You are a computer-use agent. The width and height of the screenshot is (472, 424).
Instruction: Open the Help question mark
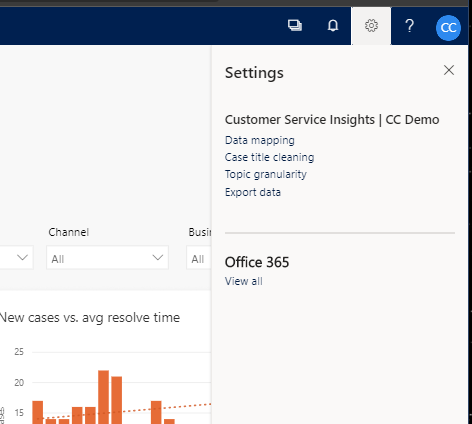pos(409,26)
